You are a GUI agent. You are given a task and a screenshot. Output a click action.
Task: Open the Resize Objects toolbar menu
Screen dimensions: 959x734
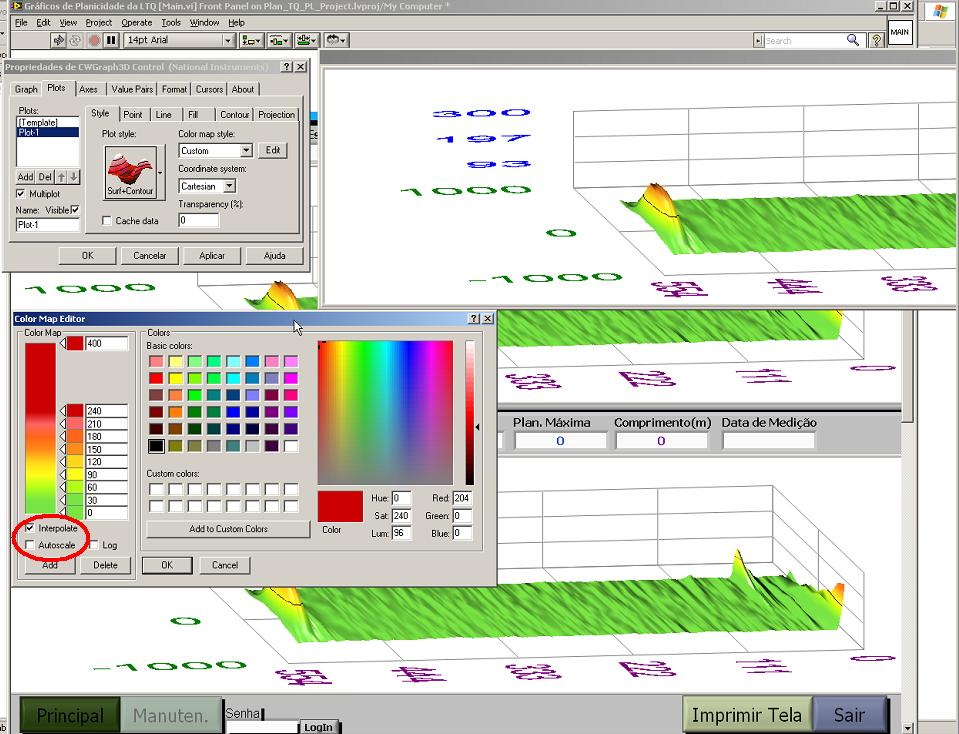pyautogui.click(x=306, y=40)
